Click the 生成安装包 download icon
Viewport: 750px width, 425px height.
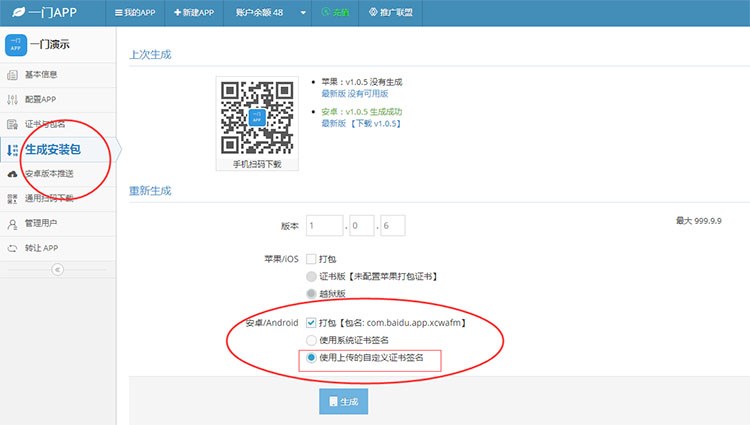(12, 150)
